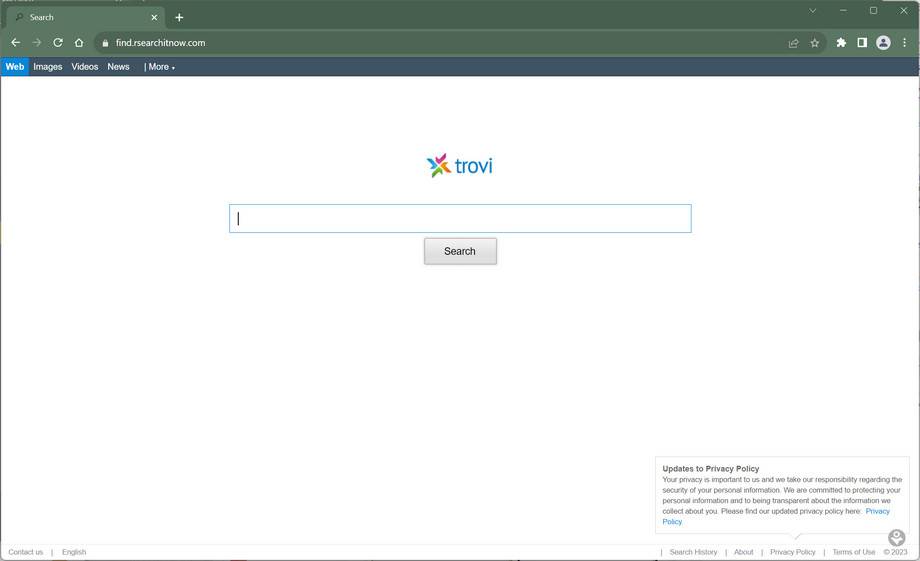Click the Search tab in the browser tab strip
Image resolution: width=920 pixels, height=561 pixels.
(86, 18)
